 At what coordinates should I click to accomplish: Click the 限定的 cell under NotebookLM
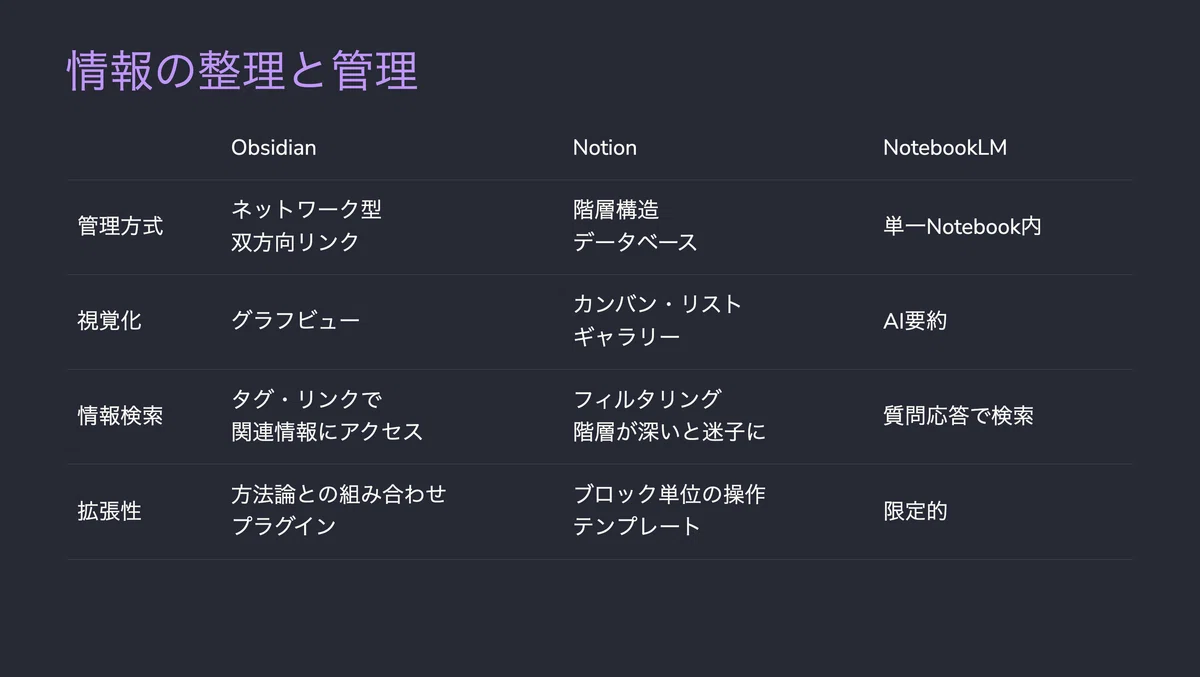(x=915, y=511)
